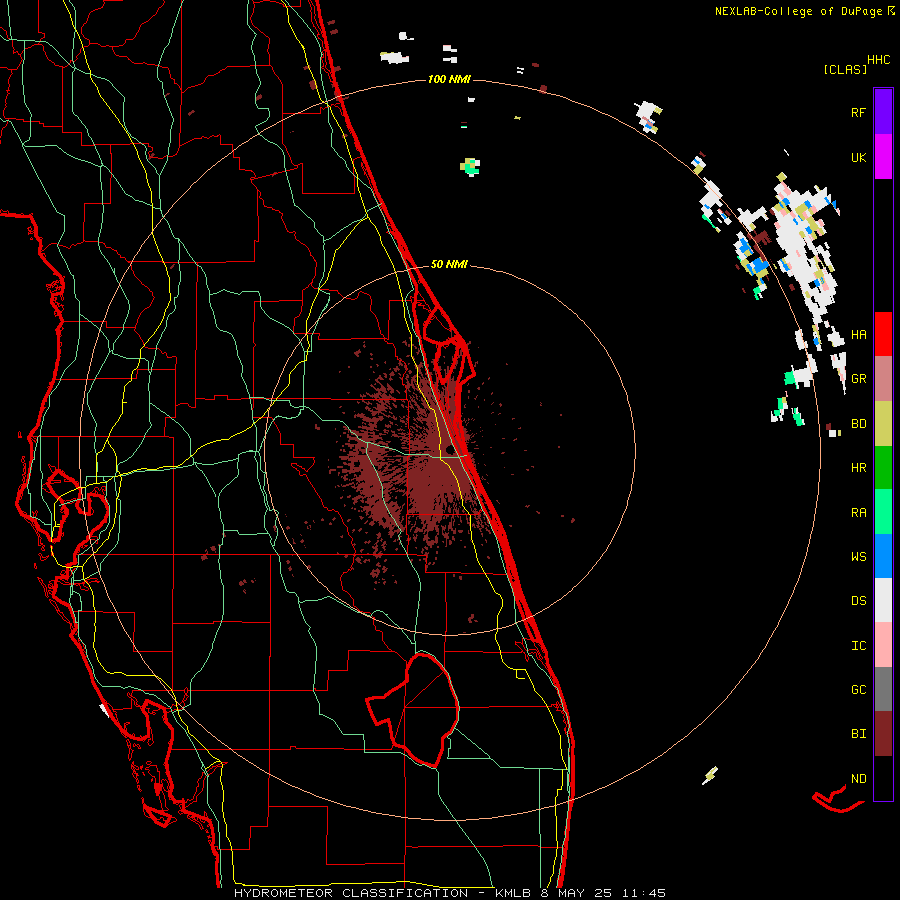Click the HHC product label

click(879, 60)
